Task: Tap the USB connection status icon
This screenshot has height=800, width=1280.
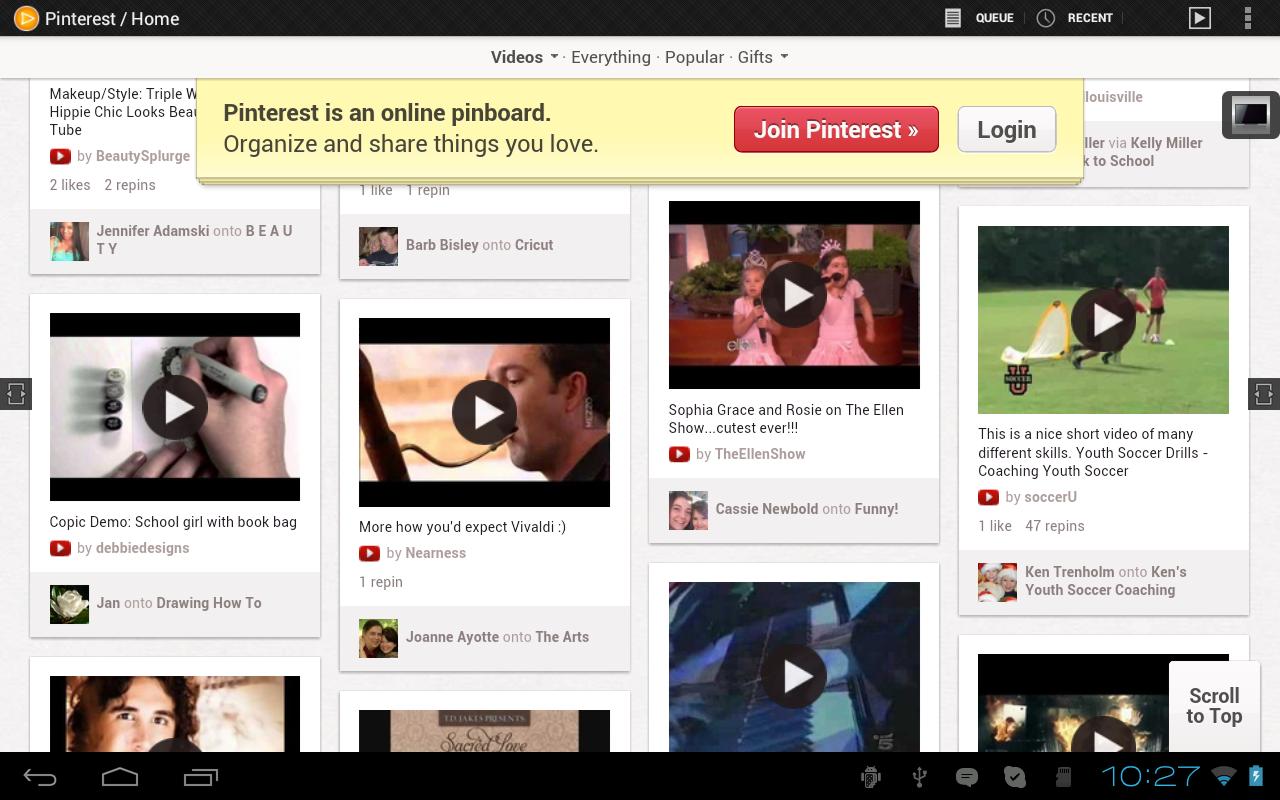Action: tap(919, 777)
